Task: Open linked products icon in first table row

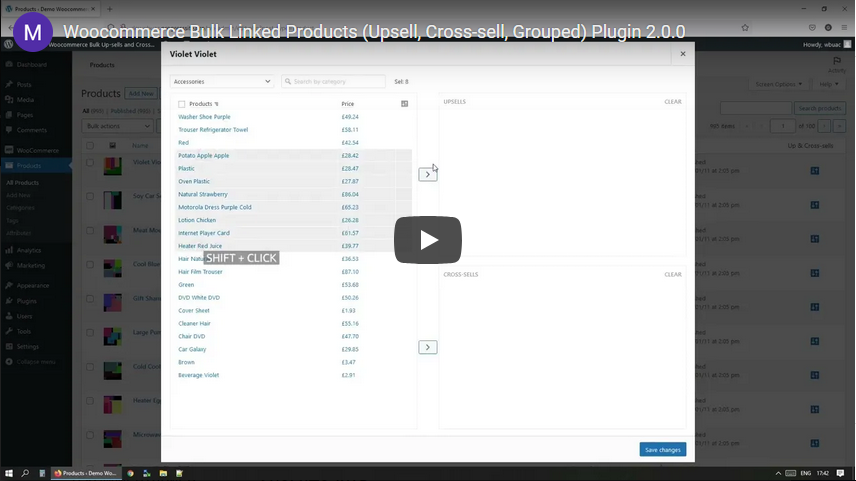Action: [815, 171]
